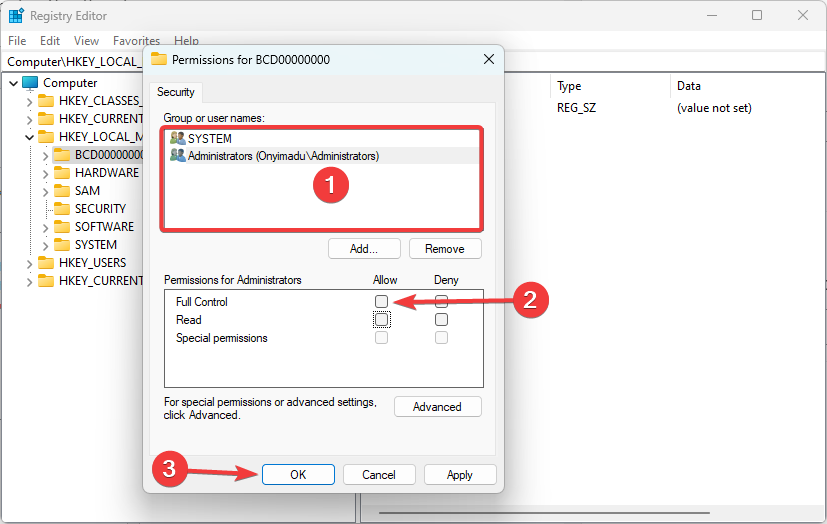This screenshot has width=827, height=524.
Task: Select the HKEY_USERS tree label
Action: (x=92, y=263)
